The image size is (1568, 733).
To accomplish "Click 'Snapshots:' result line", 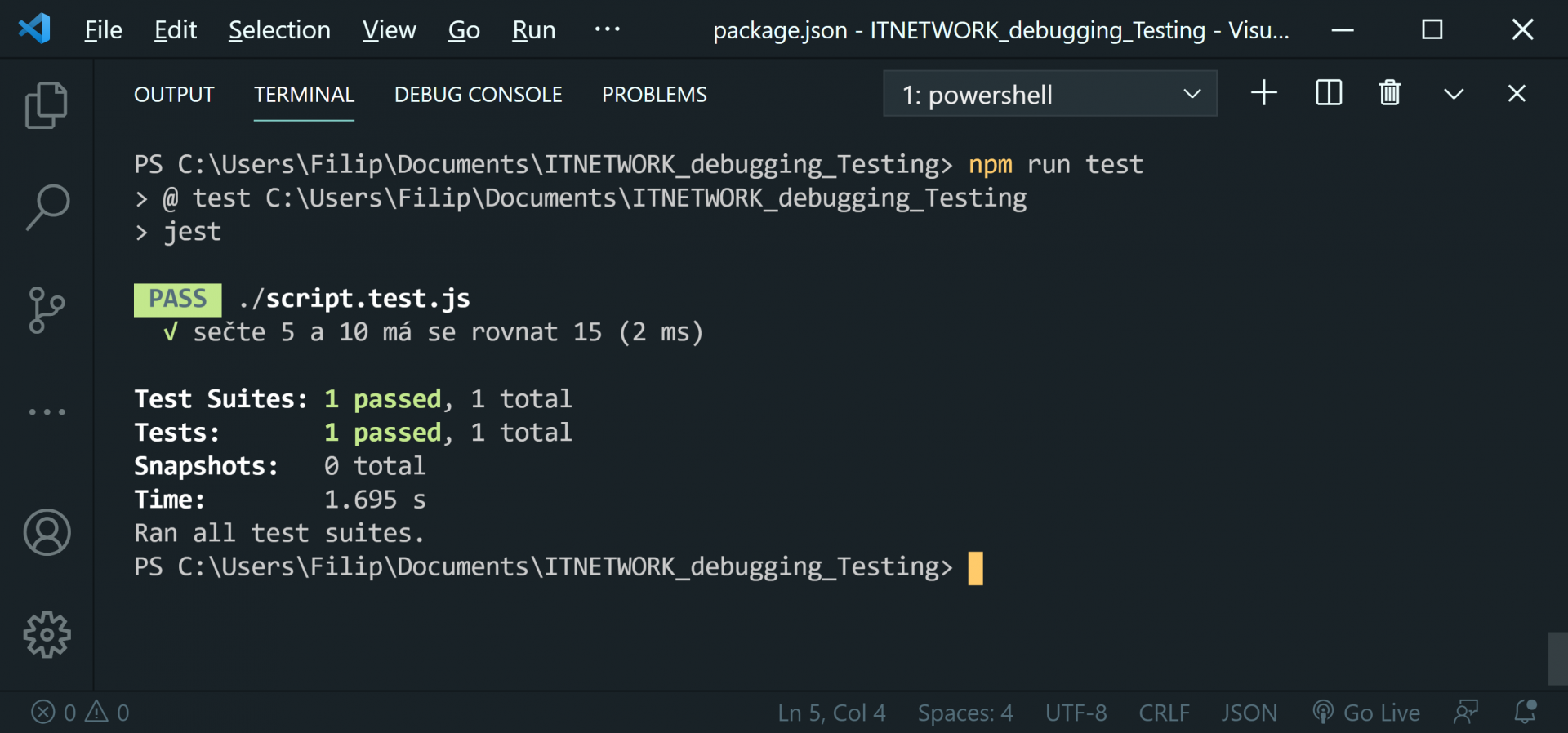I will [279, 467].
